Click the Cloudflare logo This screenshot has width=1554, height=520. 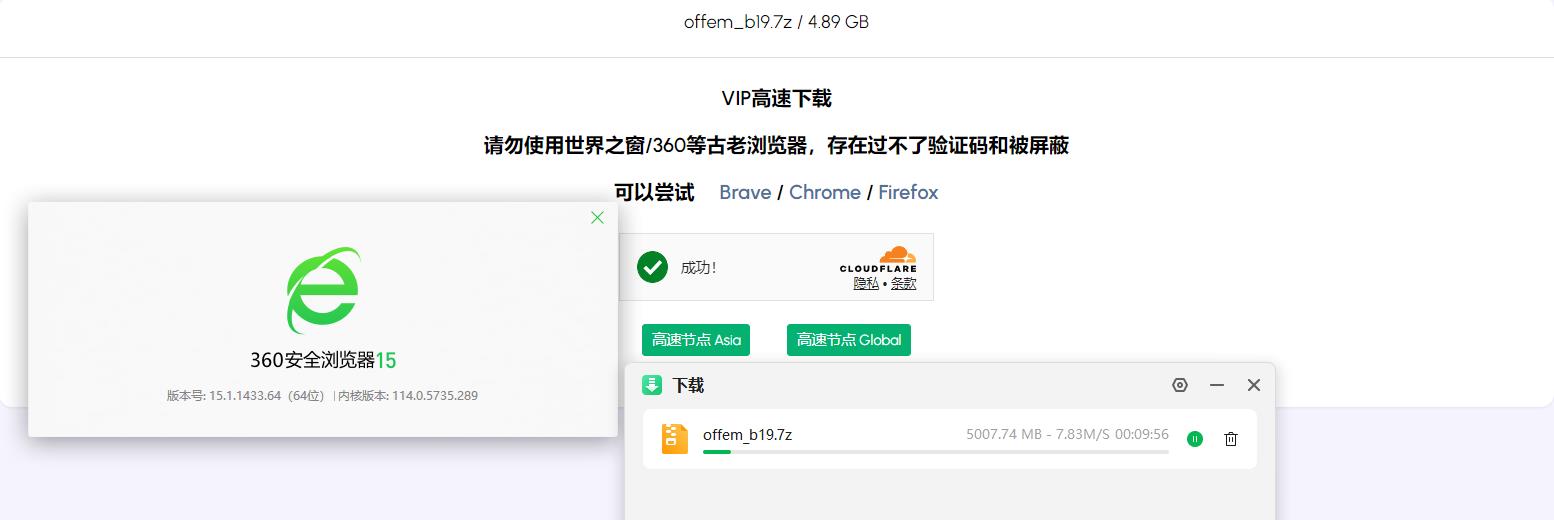pos(878,260)
